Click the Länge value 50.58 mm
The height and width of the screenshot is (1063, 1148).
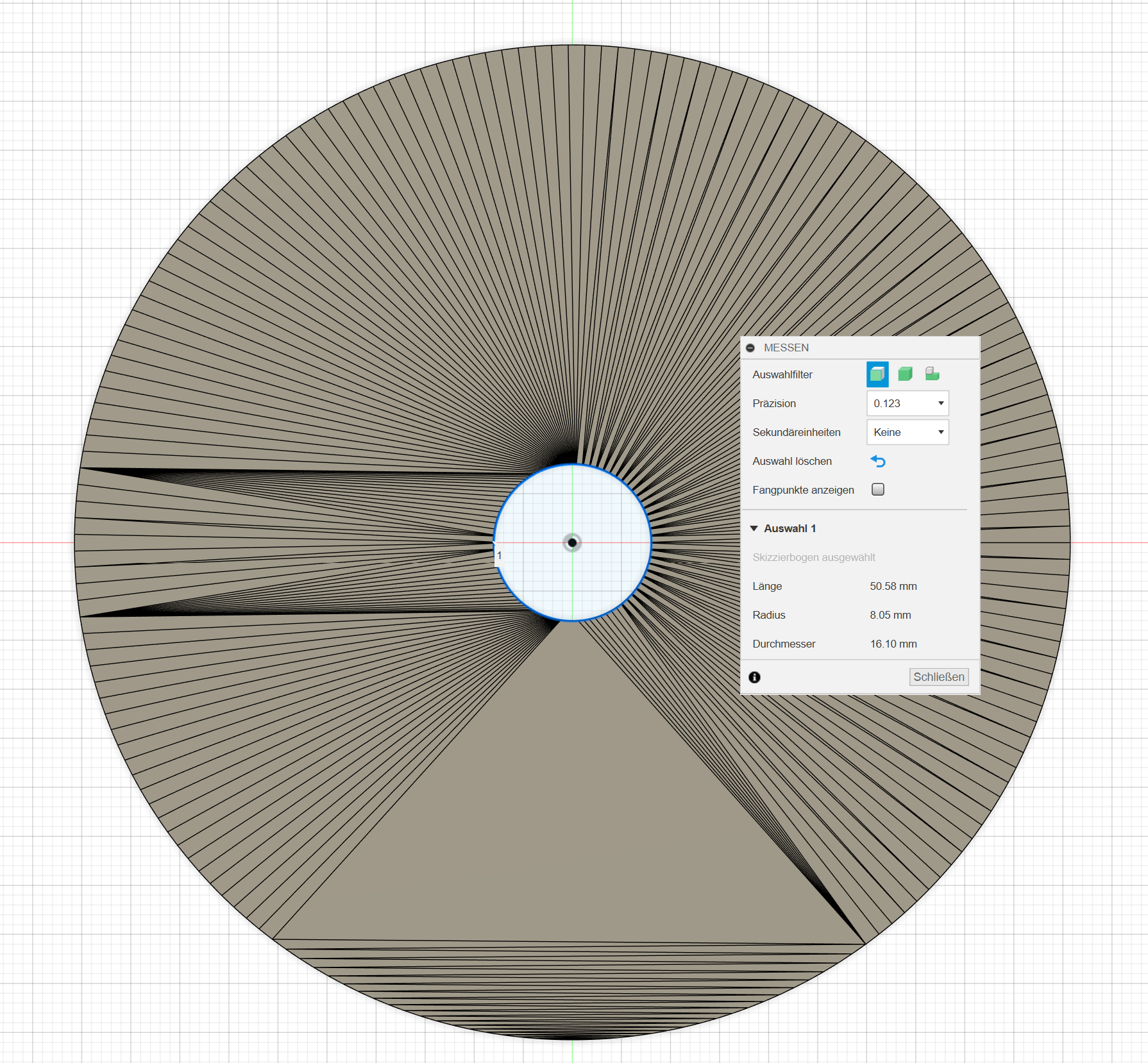[x=893, y=586]
